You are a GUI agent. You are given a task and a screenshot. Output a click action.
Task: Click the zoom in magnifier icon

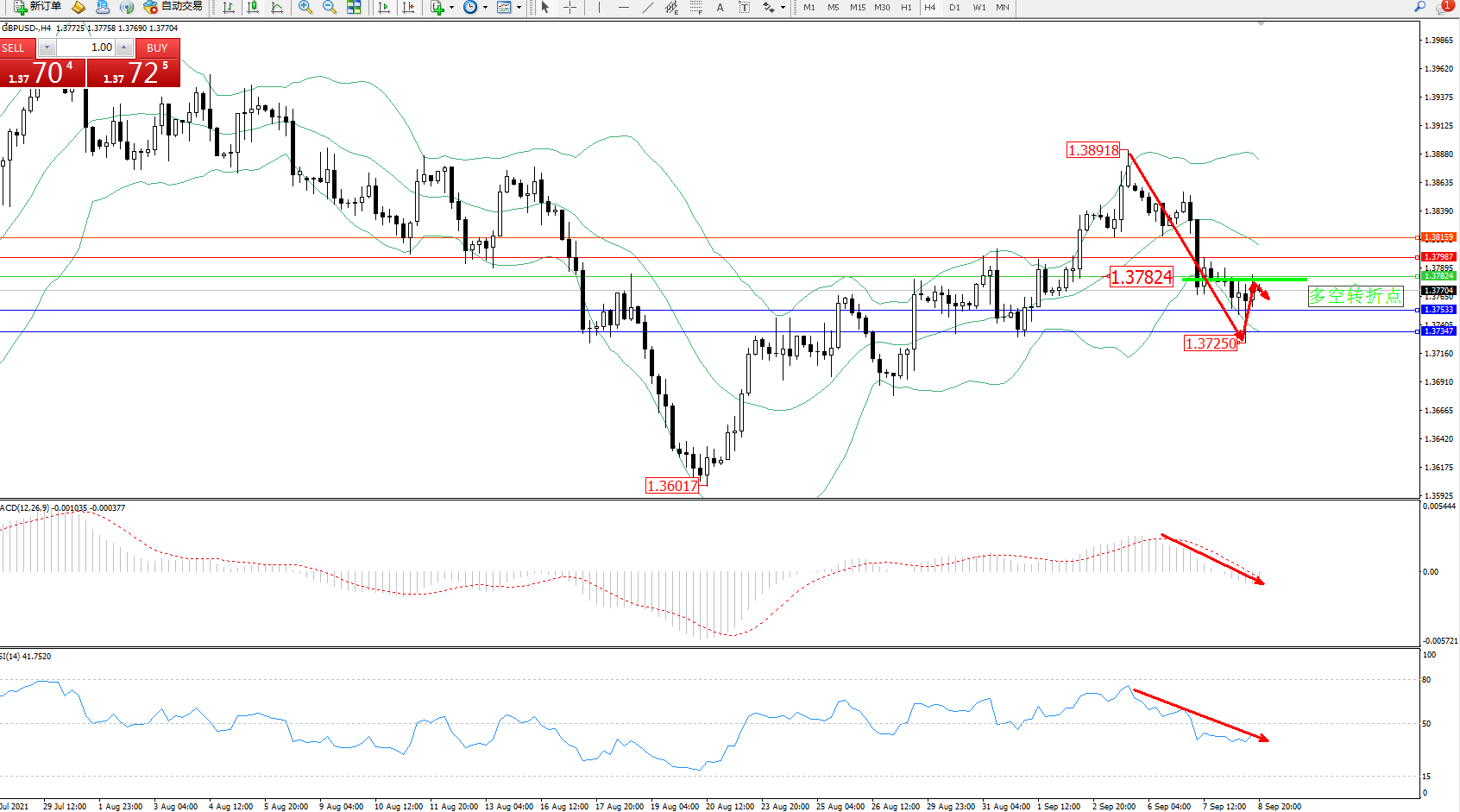(x=305, y=7)
